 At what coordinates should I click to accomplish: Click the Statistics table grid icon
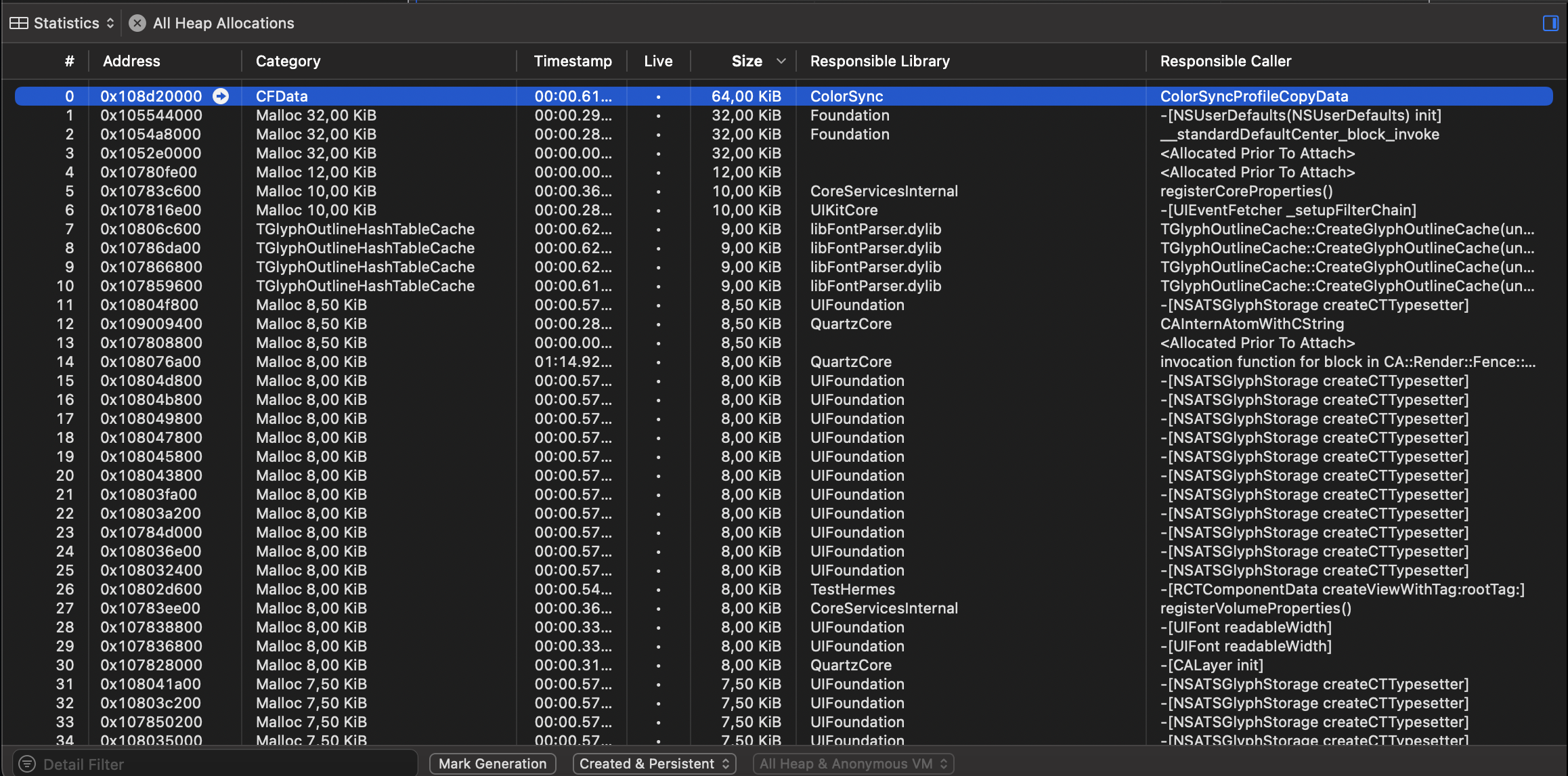tap(19, 22)
